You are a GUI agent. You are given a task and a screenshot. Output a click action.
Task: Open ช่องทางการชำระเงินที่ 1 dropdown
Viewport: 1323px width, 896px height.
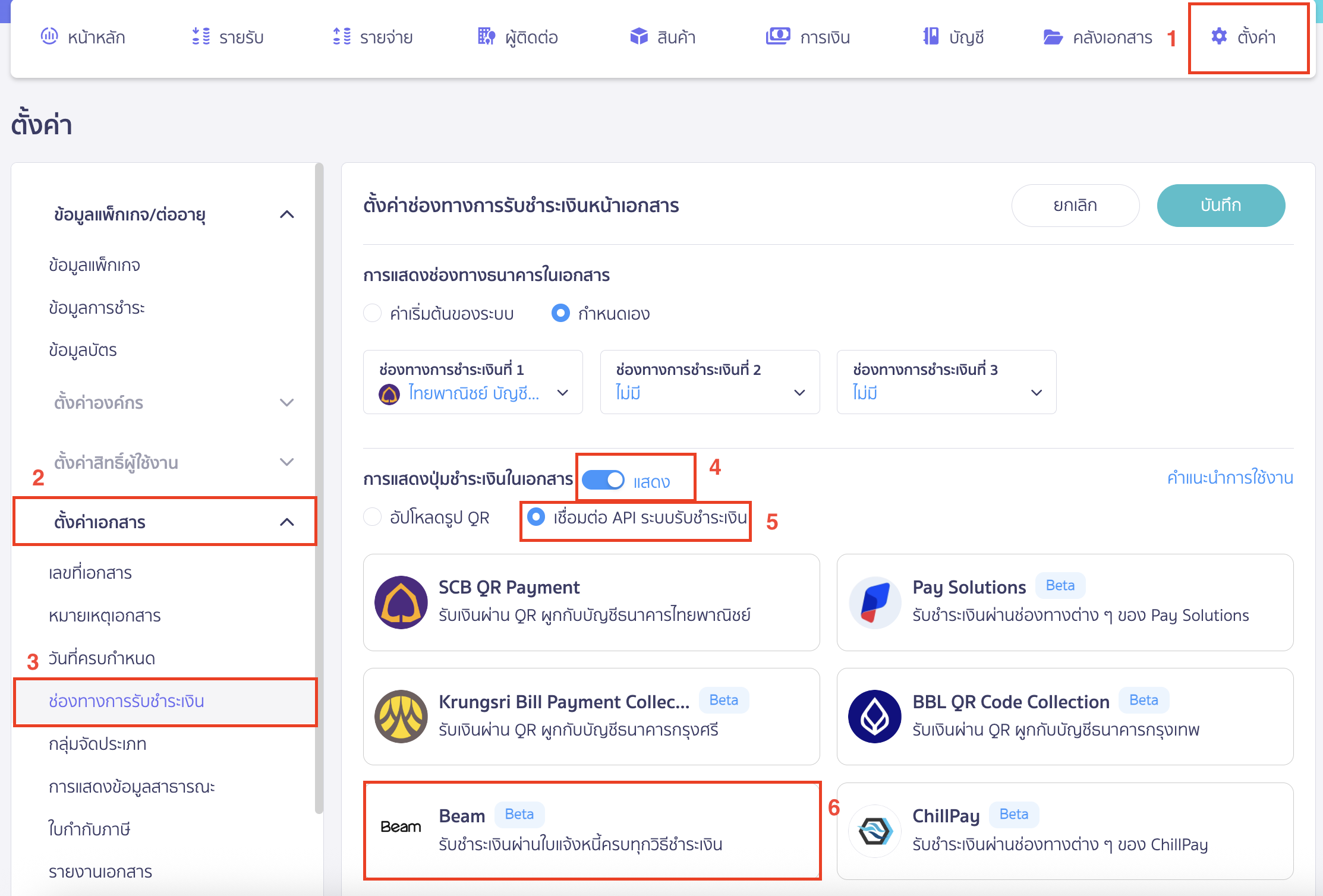point(473,382)
